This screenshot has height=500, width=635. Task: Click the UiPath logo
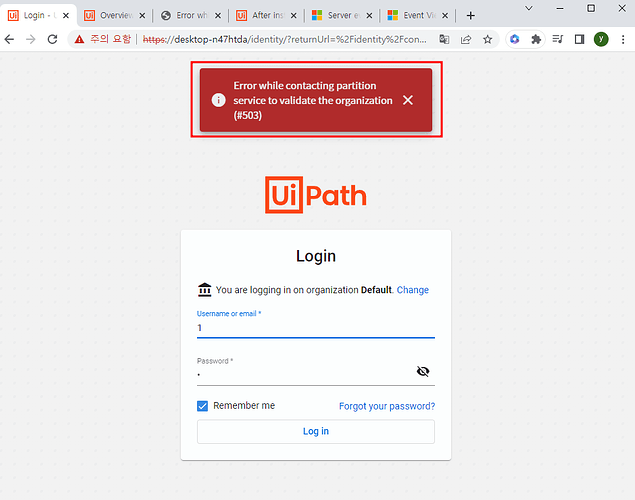316,195
